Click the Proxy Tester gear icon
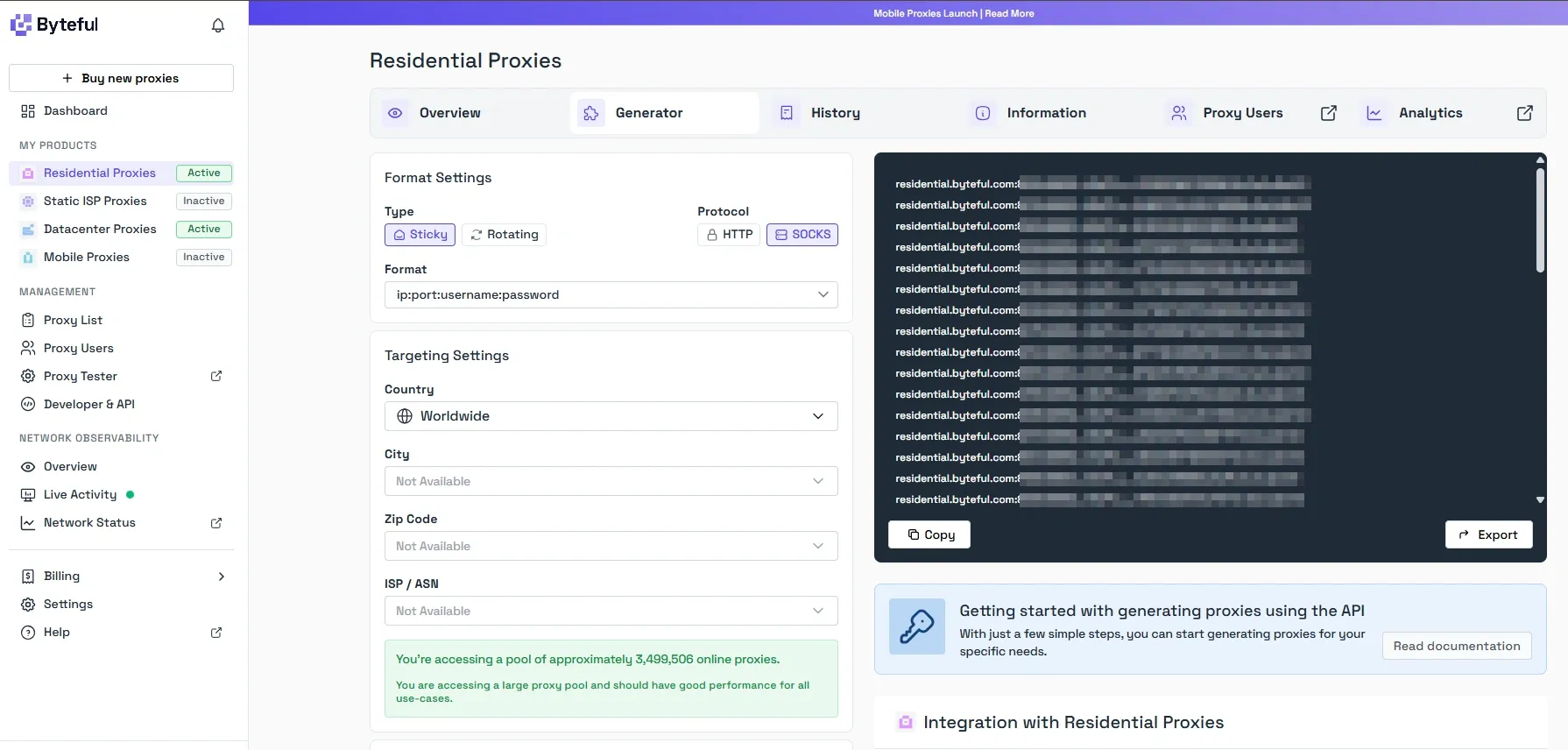 click(x=28, y=377)
